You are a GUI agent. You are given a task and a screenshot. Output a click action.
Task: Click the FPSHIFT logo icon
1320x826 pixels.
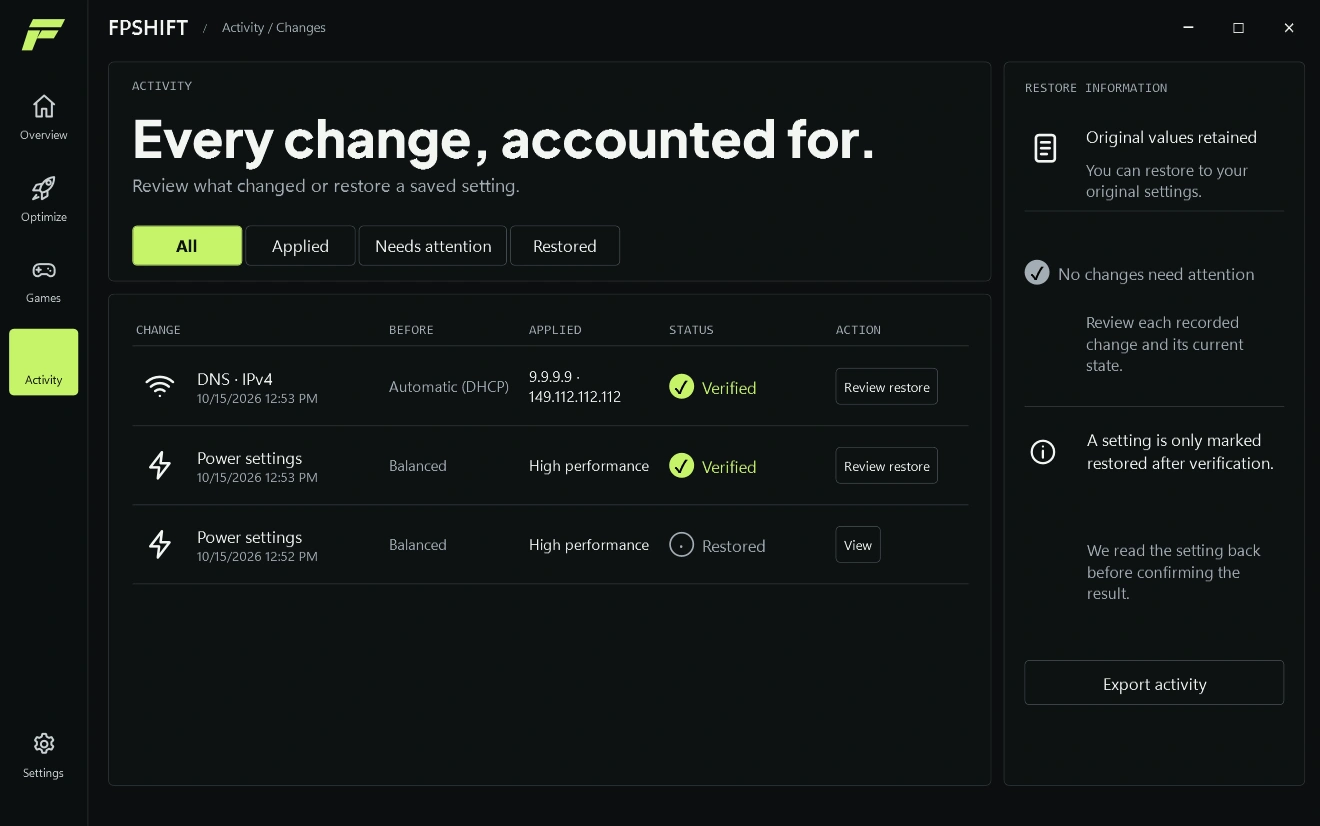(x=43, y=34)
